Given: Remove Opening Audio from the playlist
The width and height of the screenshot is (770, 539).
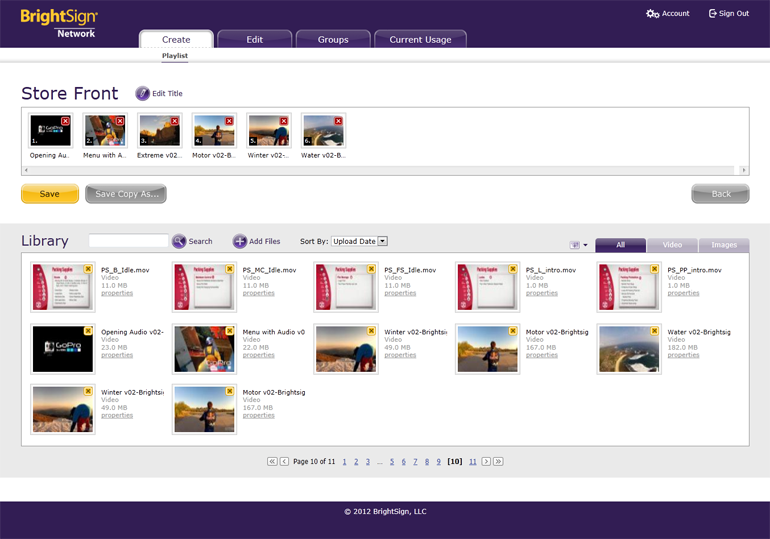Looking at the screenshot, I should coord(66,121).
